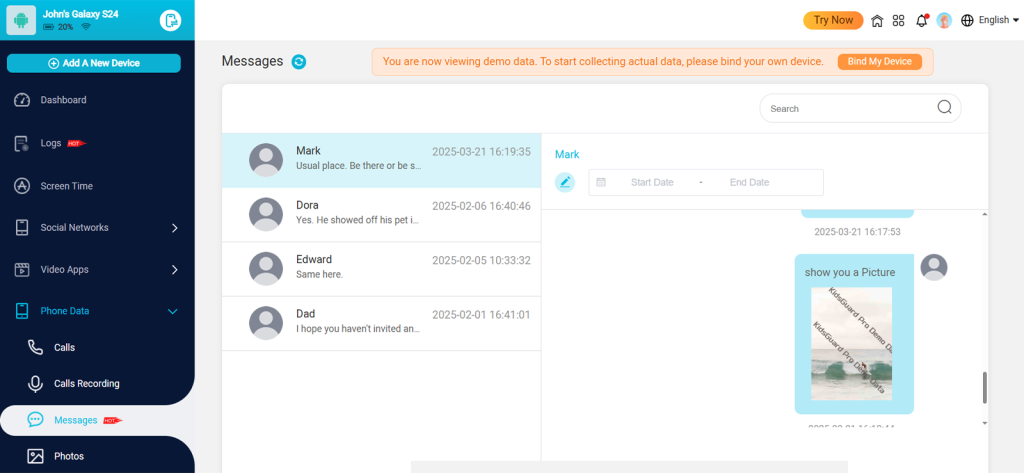Viewport: 1024px width, 473px height.
Task: Open the home icon in top bar
Action: coord(877,20)
